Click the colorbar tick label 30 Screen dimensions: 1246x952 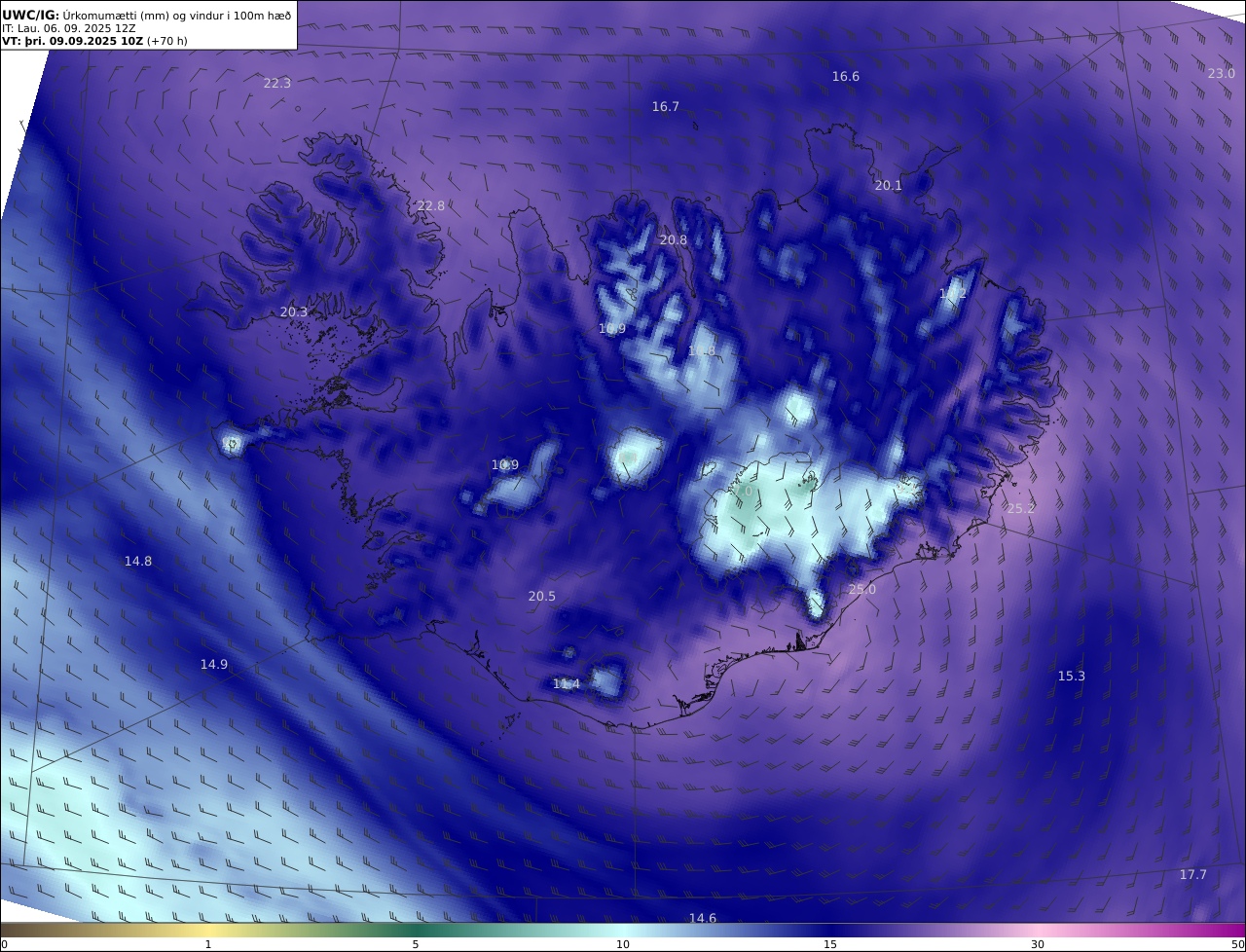[1038, 945]
